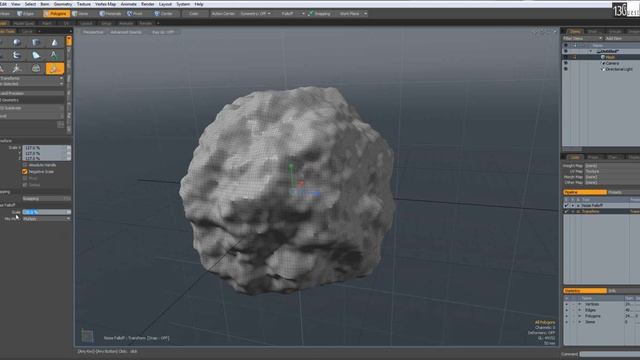Click the Scale Z percentage field

tap(46, 158)
